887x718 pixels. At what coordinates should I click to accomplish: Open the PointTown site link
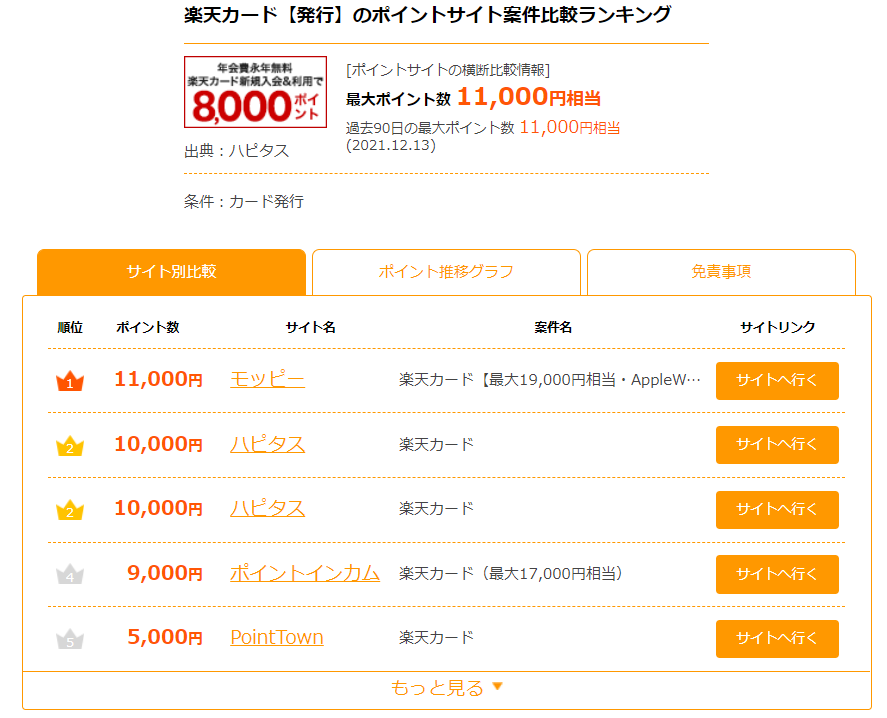click(277, 638)
